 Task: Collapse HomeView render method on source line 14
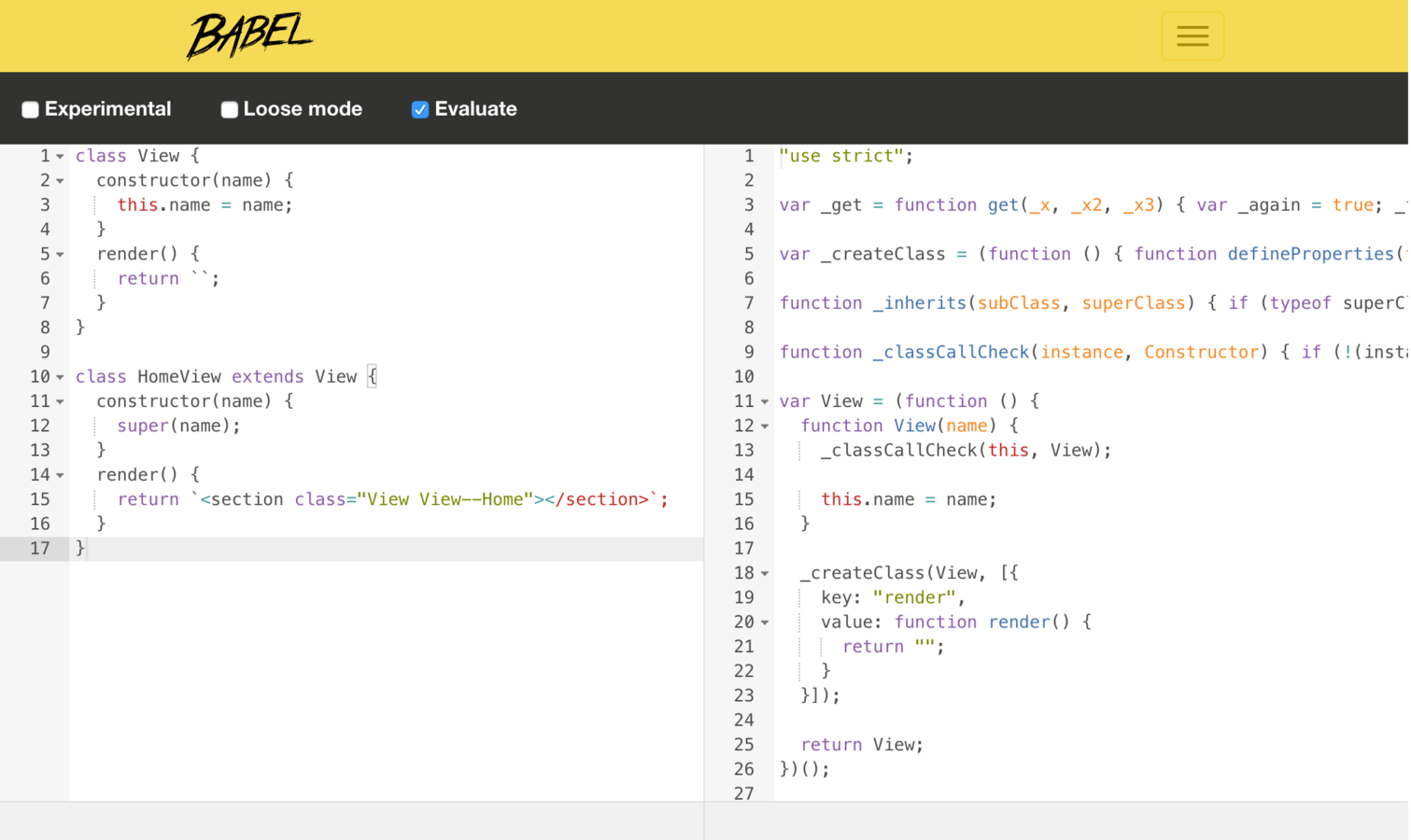60,475
